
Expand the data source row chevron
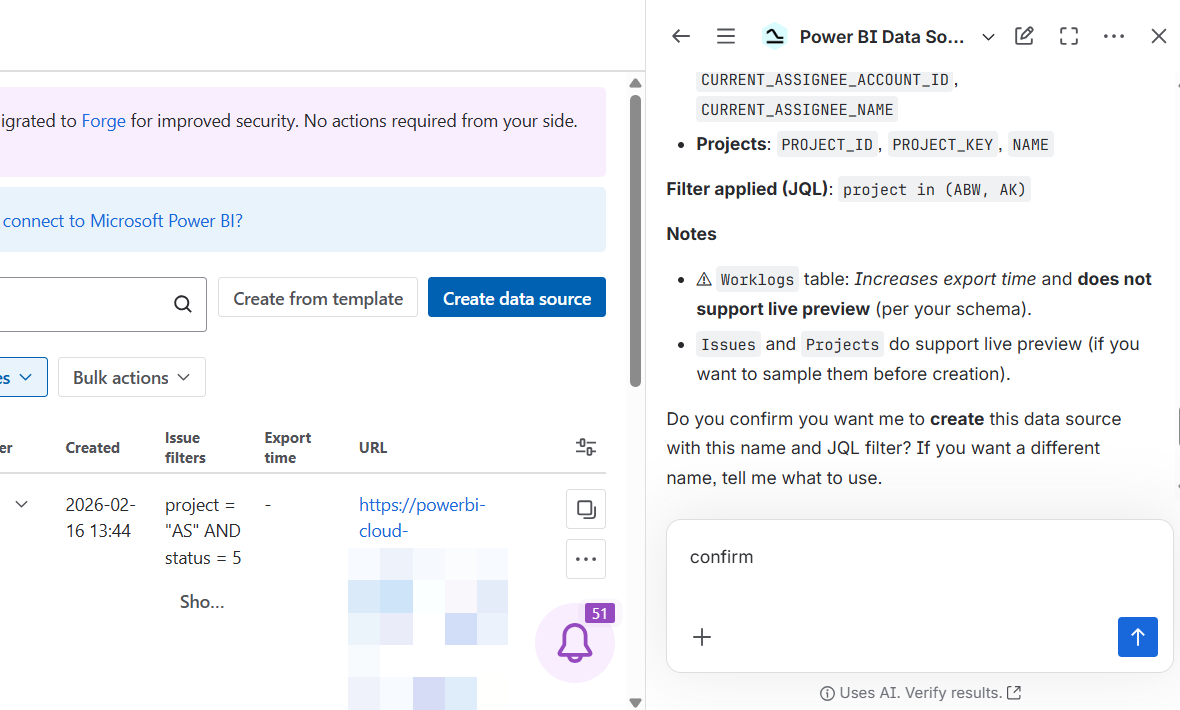click(21, 504)
